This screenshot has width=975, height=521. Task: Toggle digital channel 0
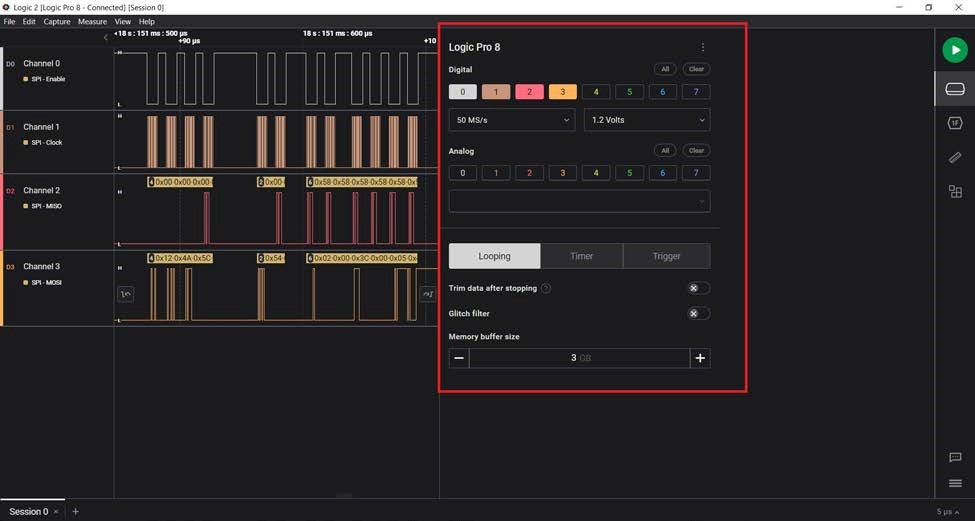click(x=463, y=92)
